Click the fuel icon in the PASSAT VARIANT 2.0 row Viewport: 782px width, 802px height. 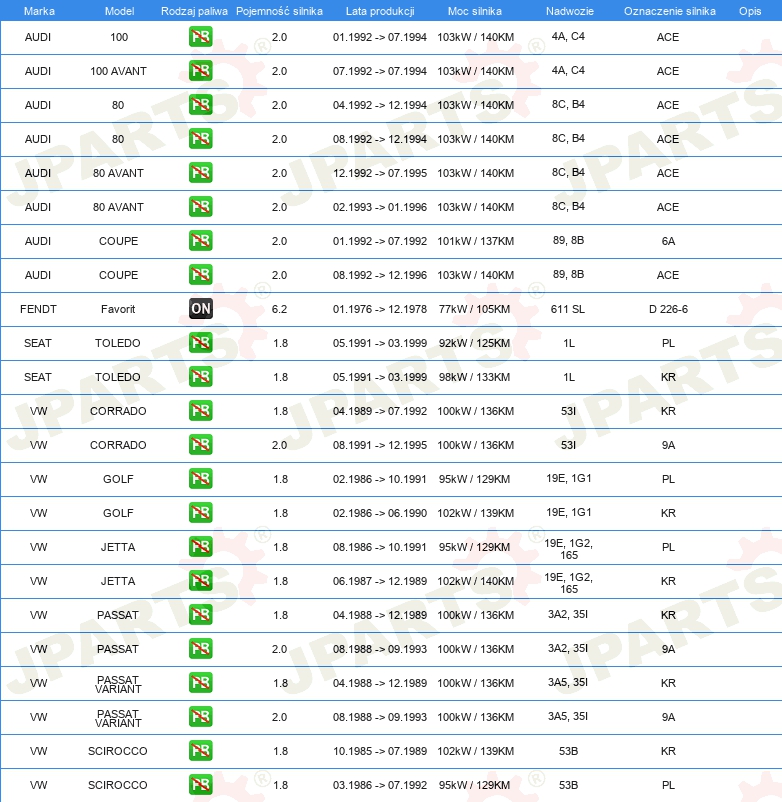200,717
